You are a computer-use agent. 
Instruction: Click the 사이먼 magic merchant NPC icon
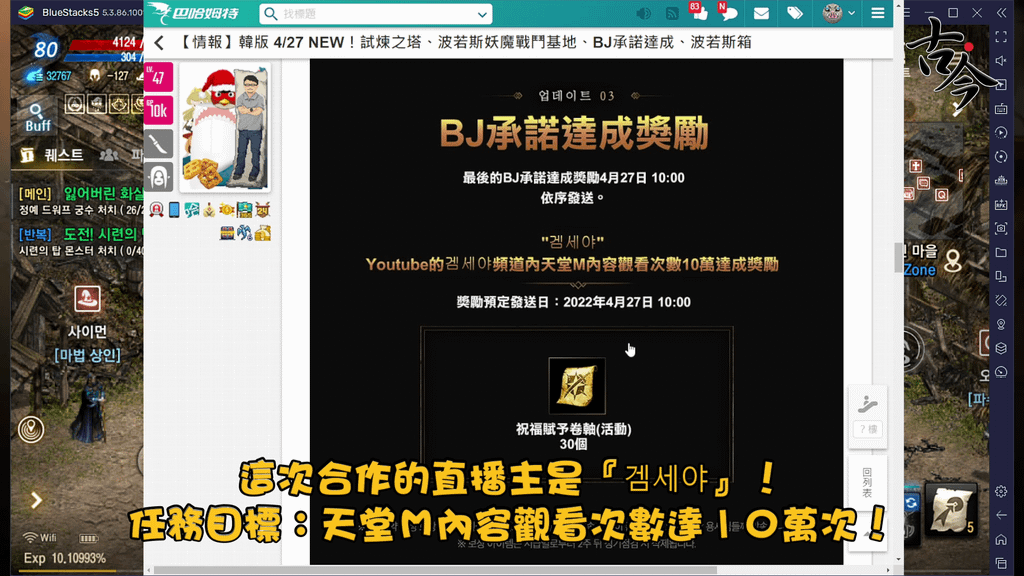coord(88,298)
